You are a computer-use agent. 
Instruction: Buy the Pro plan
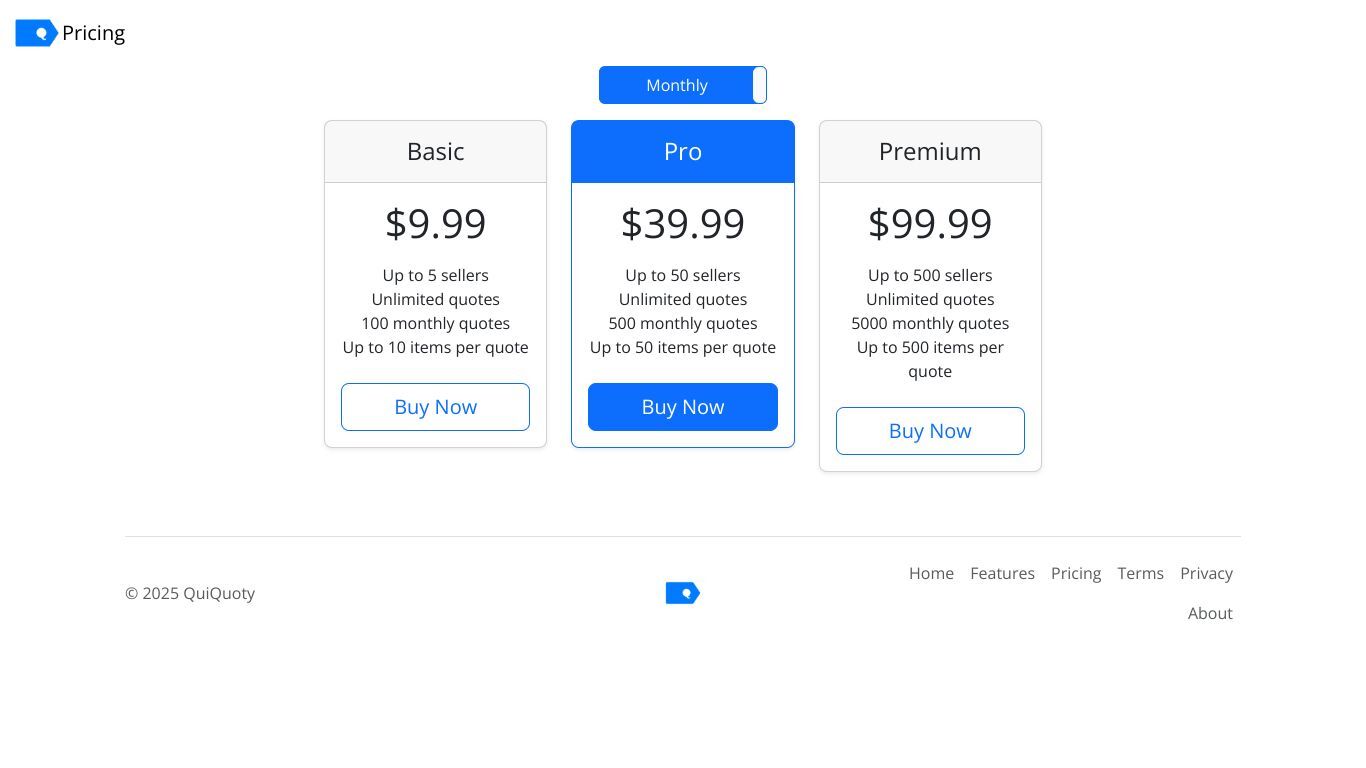point(683,407)
